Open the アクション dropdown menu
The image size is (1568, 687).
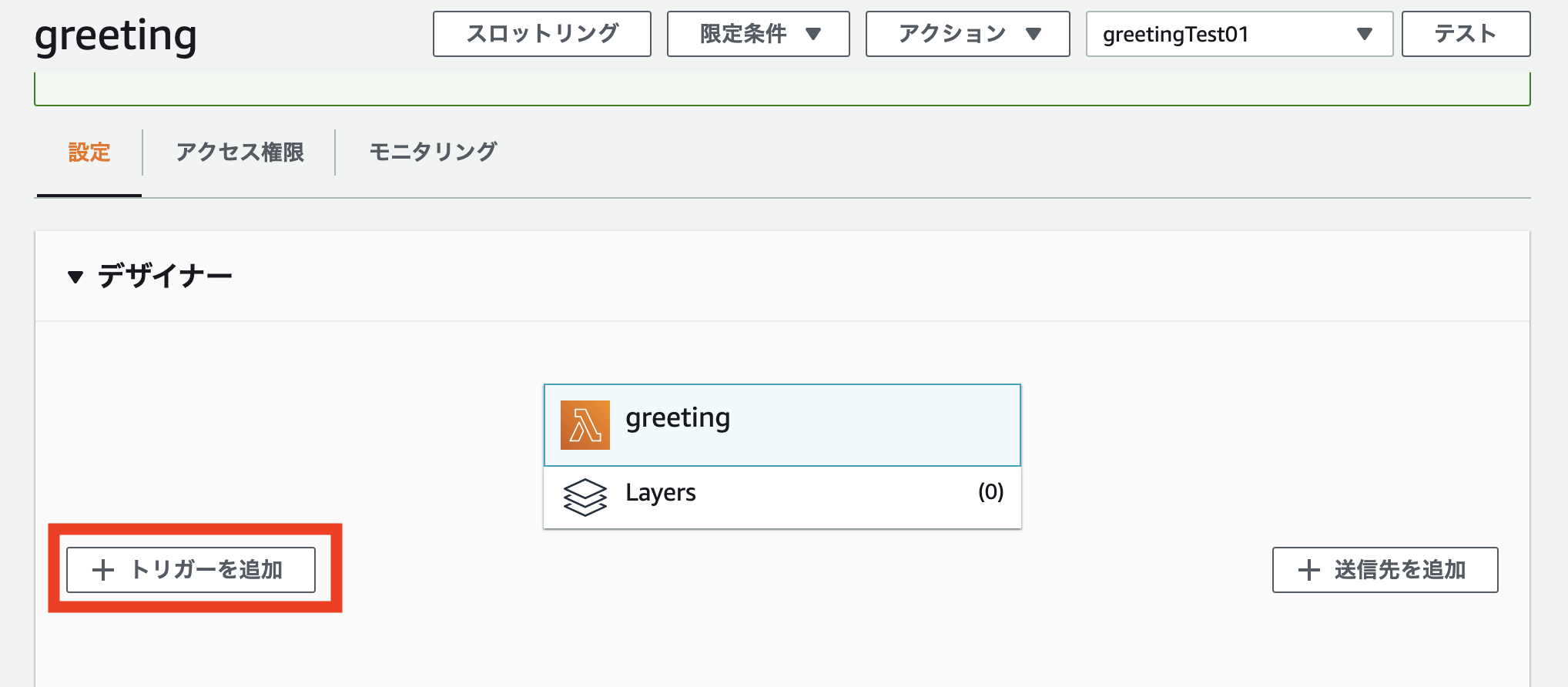(x=967, y=34)
